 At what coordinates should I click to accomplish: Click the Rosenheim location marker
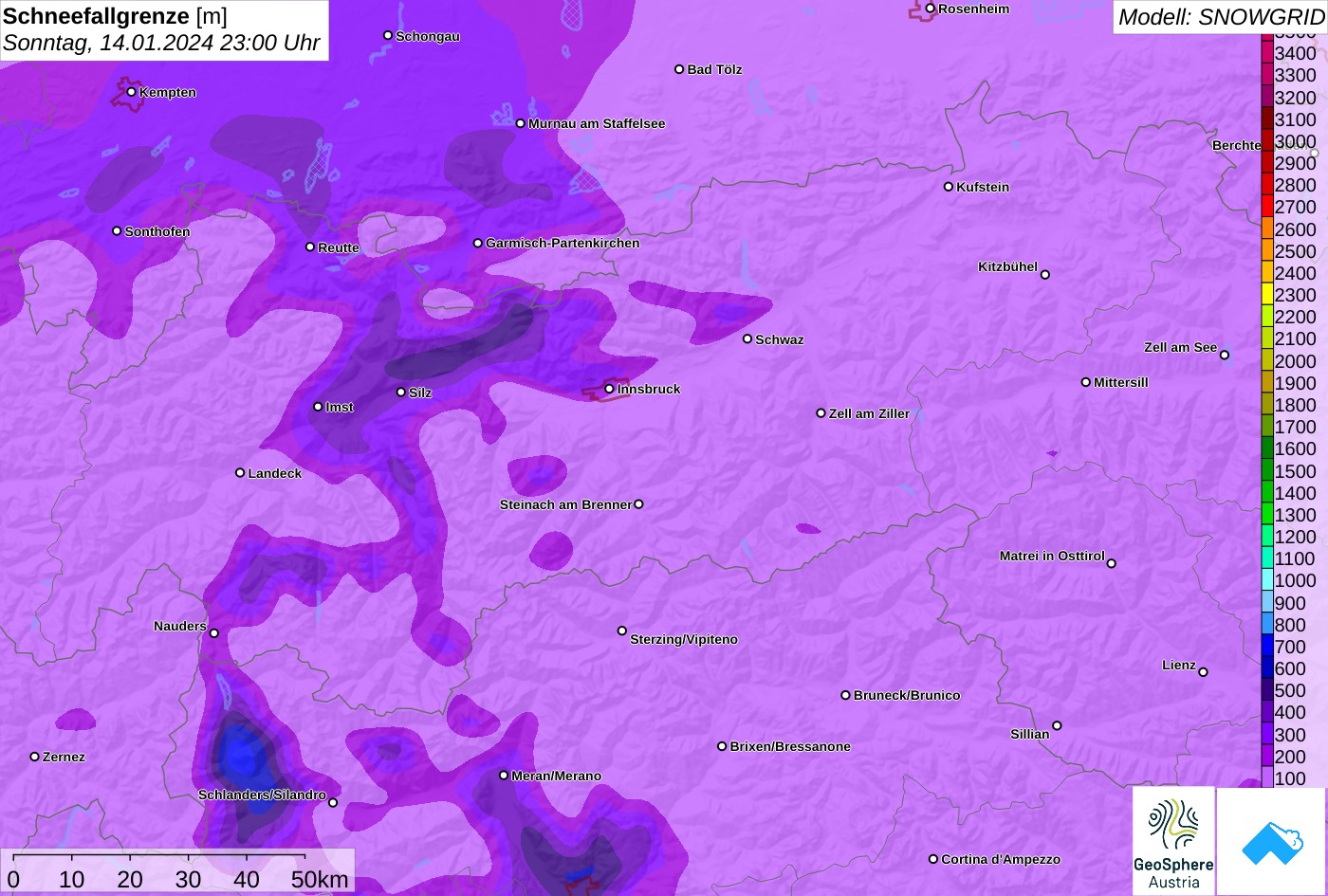pyautogui.click(x=931, y=9)
